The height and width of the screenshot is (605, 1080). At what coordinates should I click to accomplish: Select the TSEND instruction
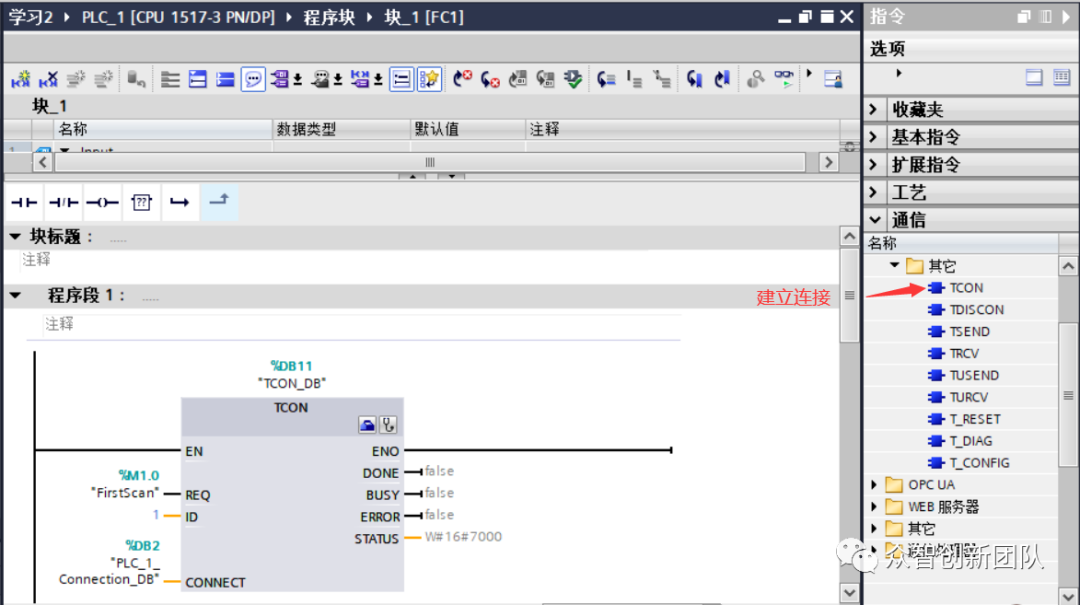point(959,331)
